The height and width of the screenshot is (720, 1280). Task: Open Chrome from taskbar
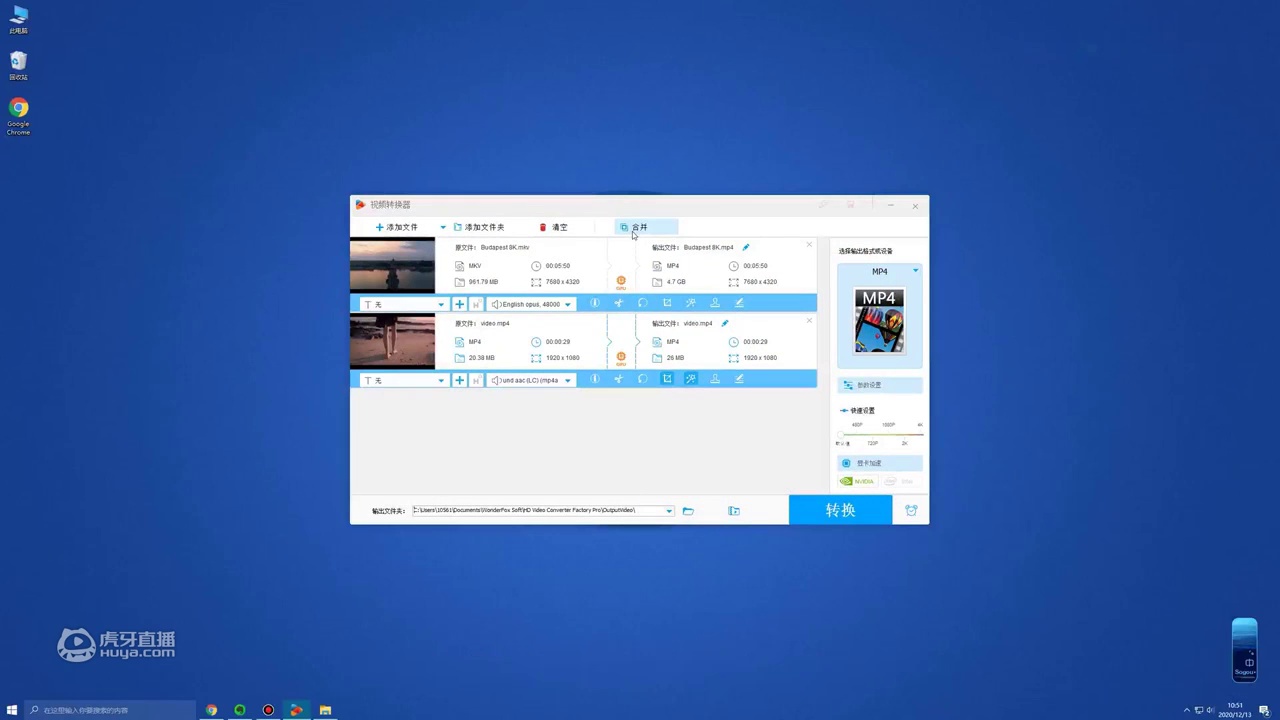pyautogui.click(x=211, y=710)
